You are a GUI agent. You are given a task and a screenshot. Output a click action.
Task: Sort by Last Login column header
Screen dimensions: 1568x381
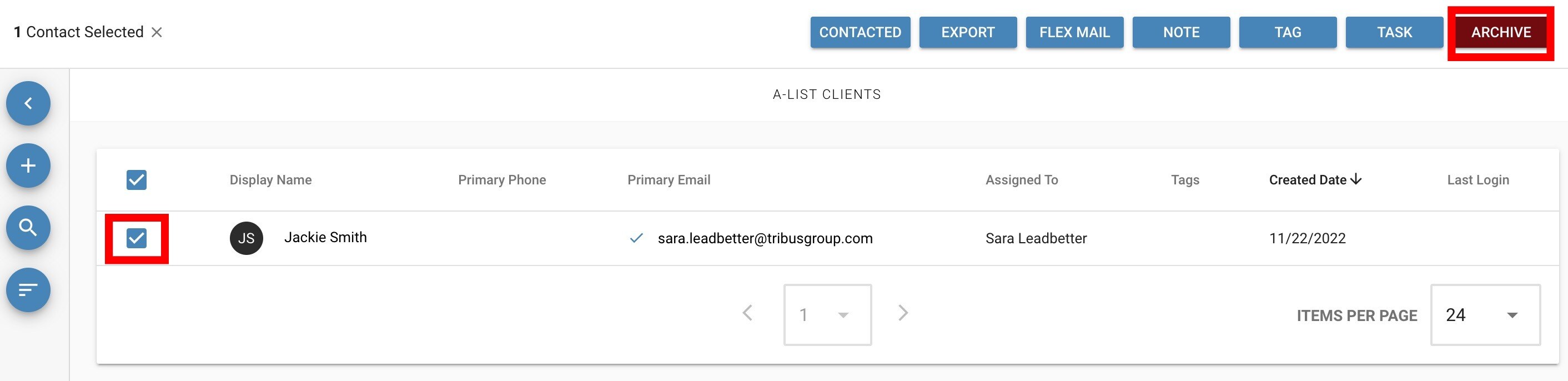[1477, 179]
